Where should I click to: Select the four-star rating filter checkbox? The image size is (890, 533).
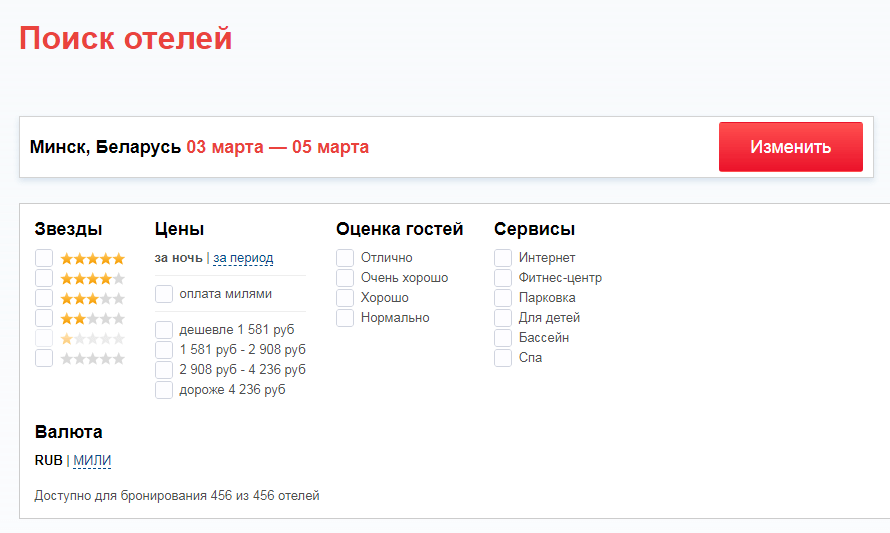[44, 278]
